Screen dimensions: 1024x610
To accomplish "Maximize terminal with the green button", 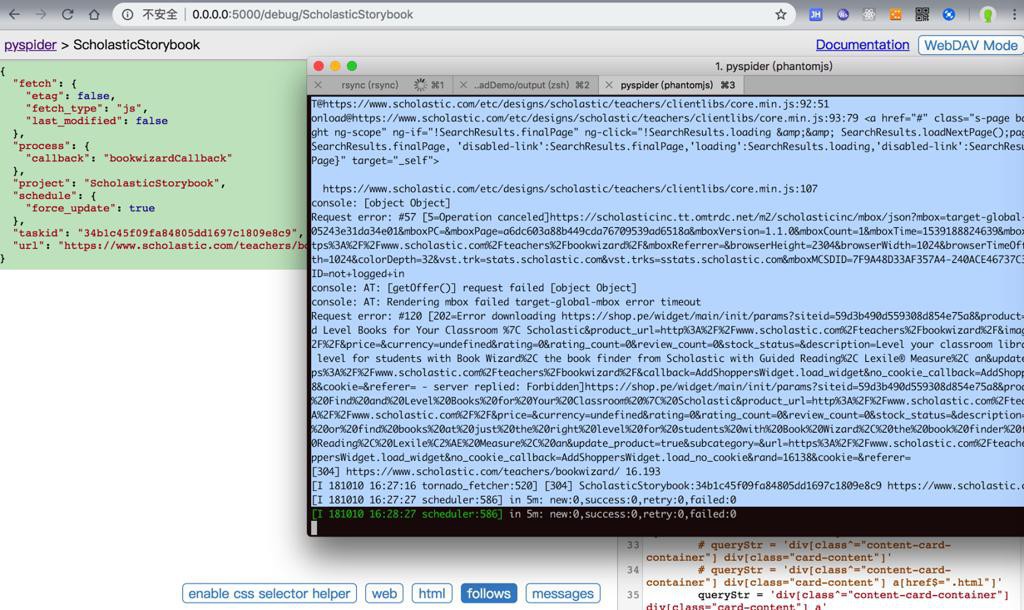I will pyautogui.click(x=352, y=66).
